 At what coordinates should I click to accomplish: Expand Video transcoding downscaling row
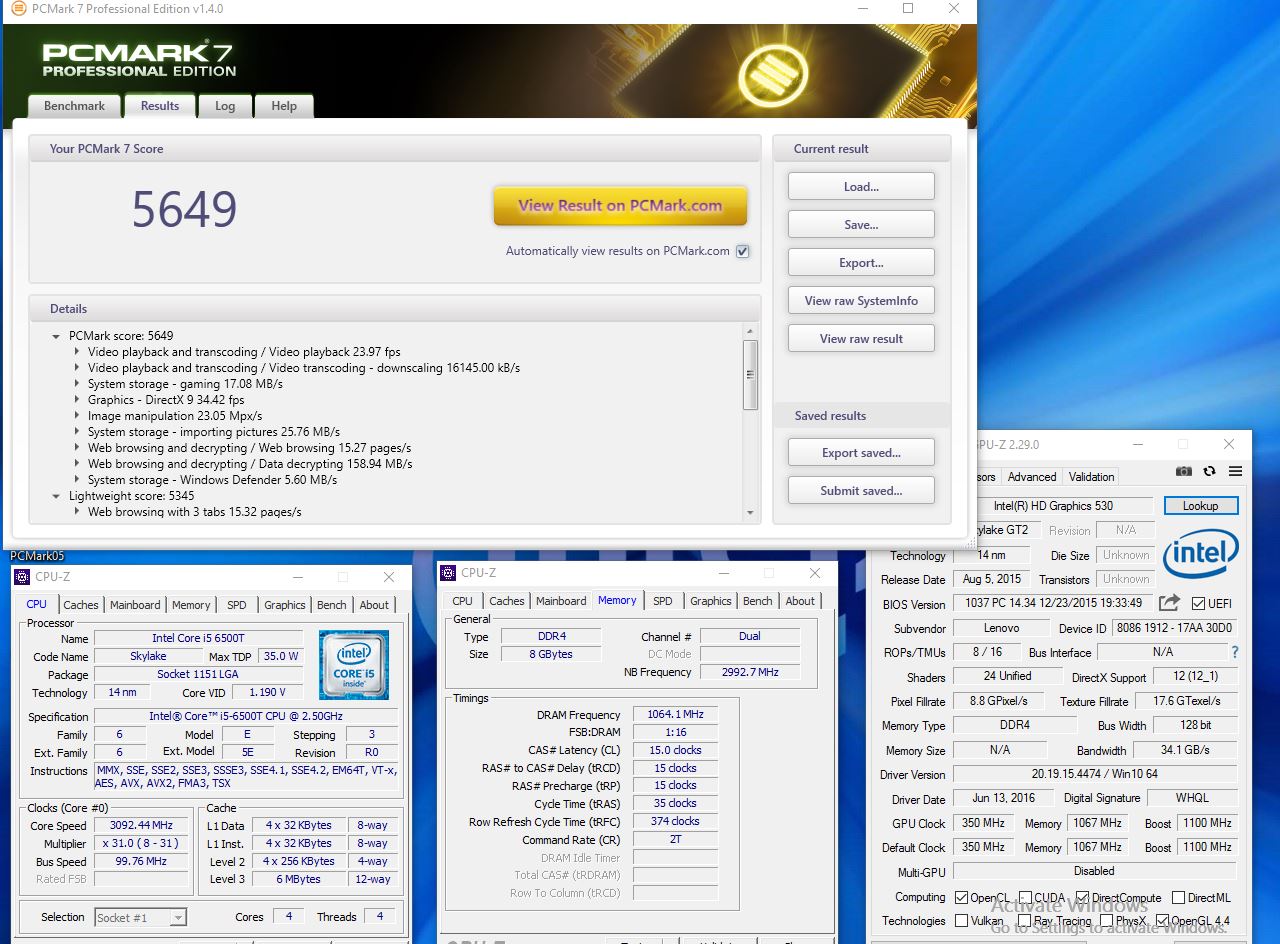(77, 368)
